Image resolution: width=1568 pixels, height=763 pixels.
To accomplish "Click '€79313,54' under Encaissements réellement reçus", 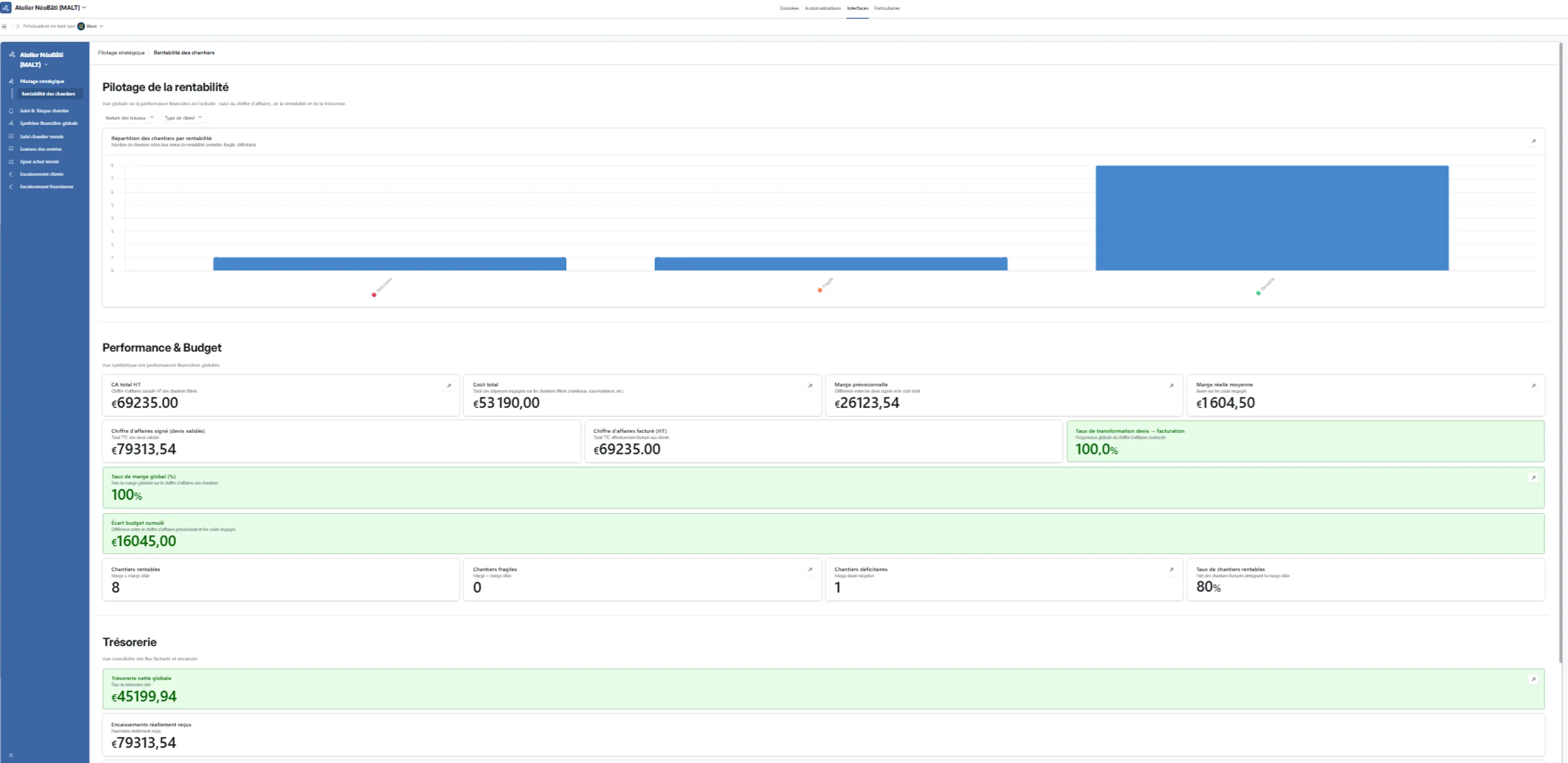I will (x=144, y=743).
